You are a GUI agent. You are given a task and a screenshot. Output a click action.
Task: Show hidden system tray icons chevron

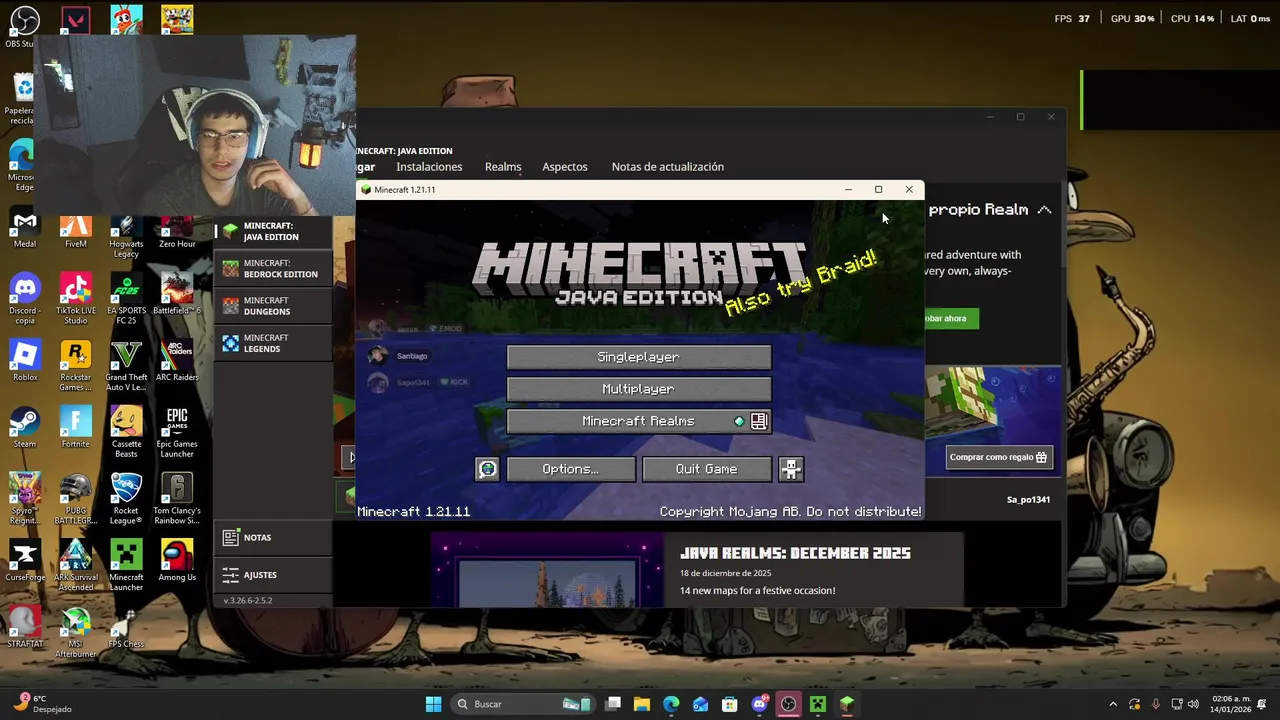click(x=1113, y=704)
